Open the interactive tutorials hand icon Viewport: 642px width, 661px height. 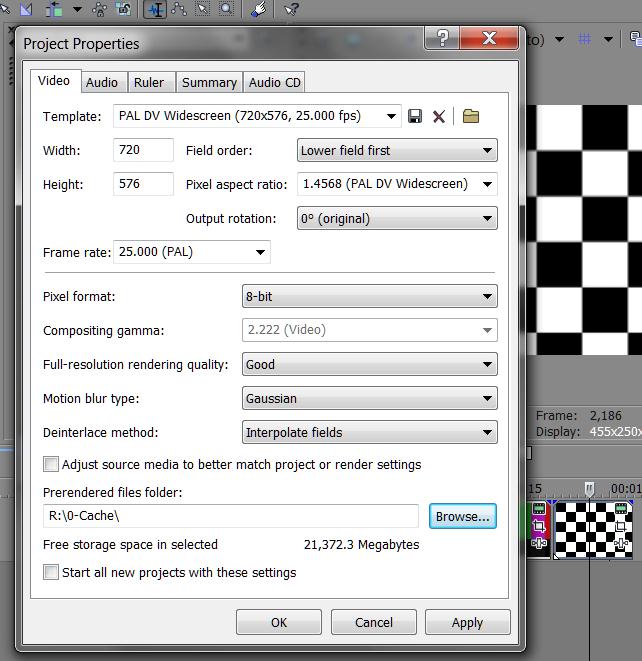point(258,9)
